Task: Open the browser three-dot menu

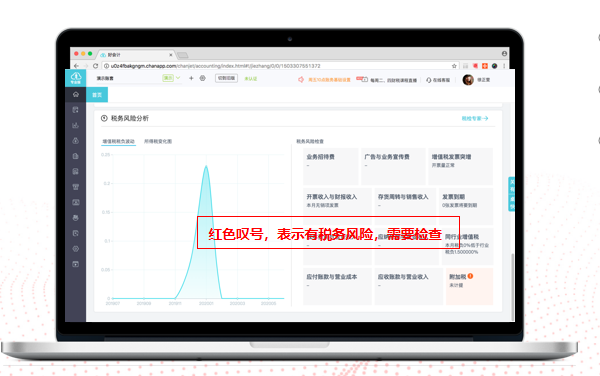Action: [x=504, y=66]
